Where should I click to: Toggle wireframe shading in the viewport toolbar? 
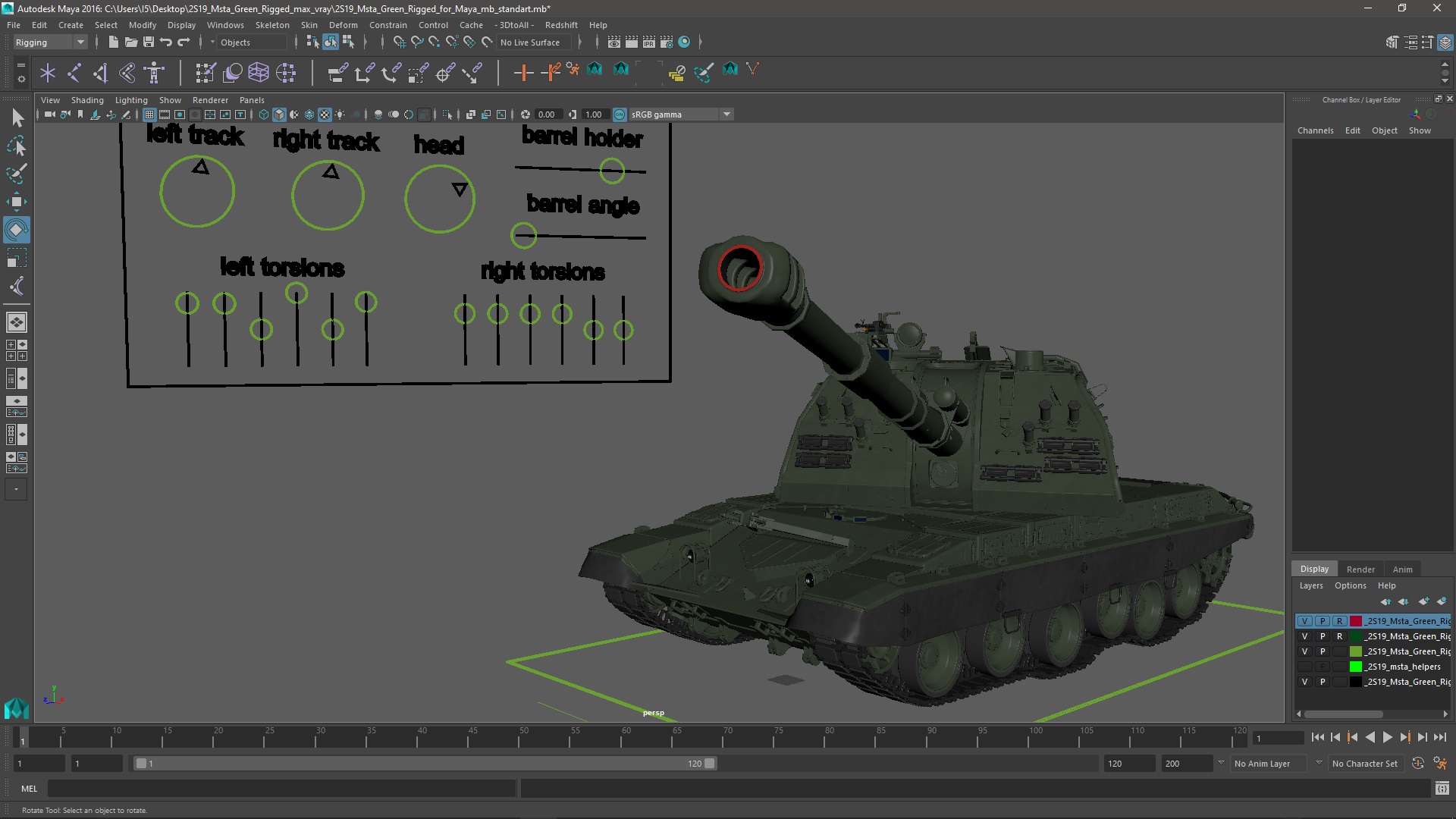pos(264,115)
